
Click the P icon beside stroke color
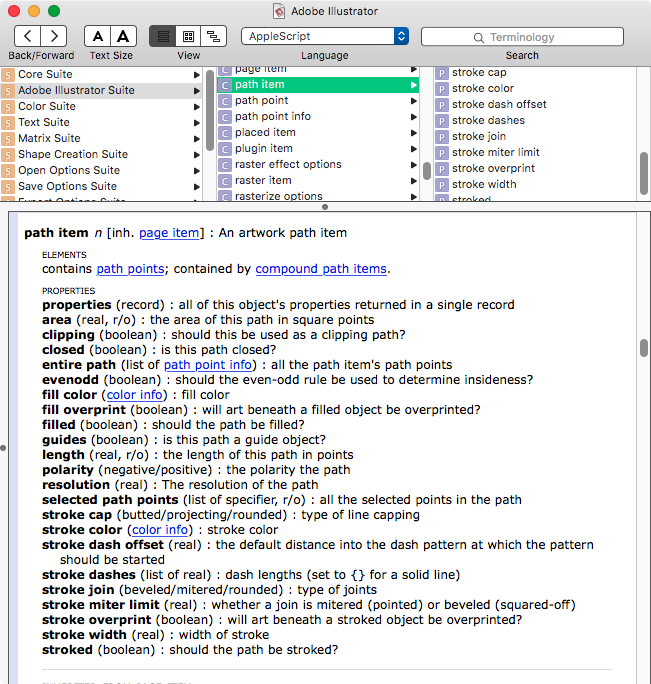click(442, 89)
